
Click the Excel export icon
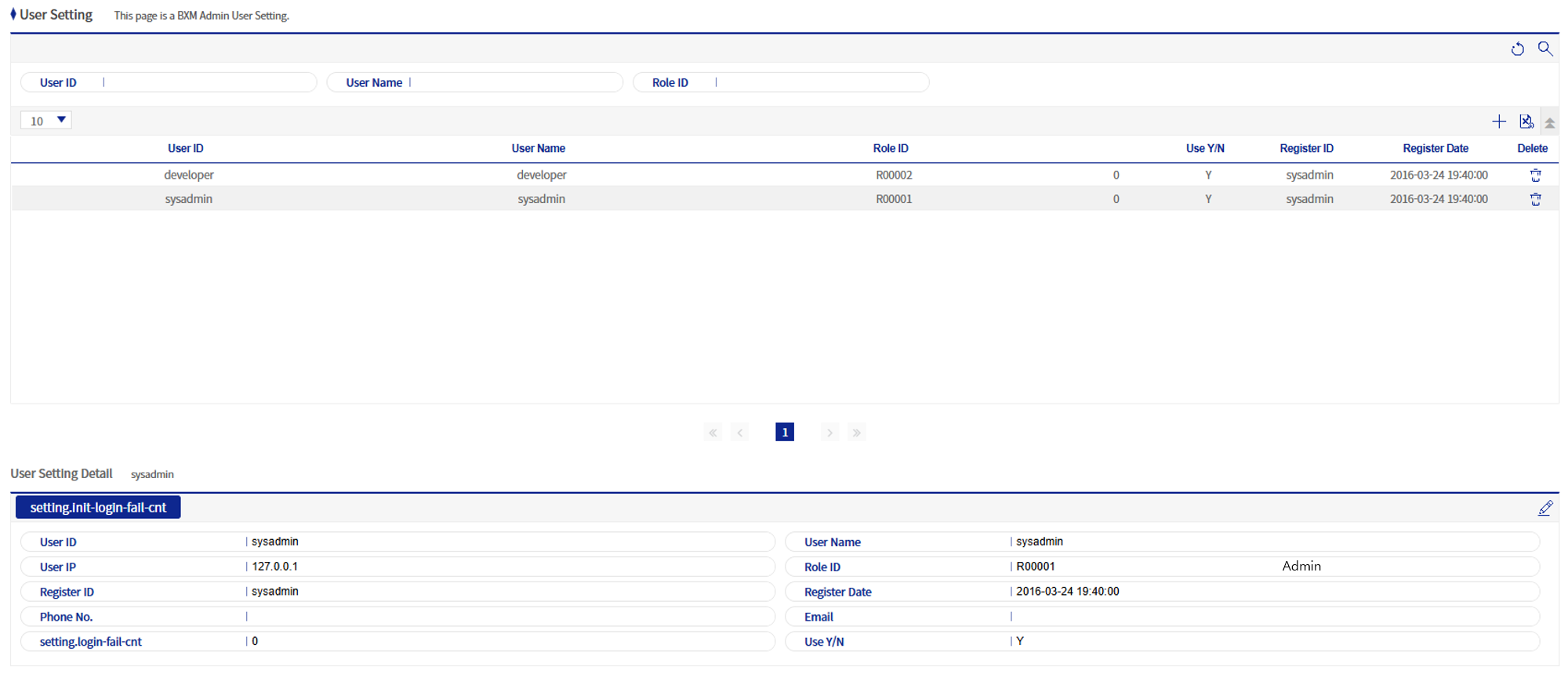point(1526,121)
